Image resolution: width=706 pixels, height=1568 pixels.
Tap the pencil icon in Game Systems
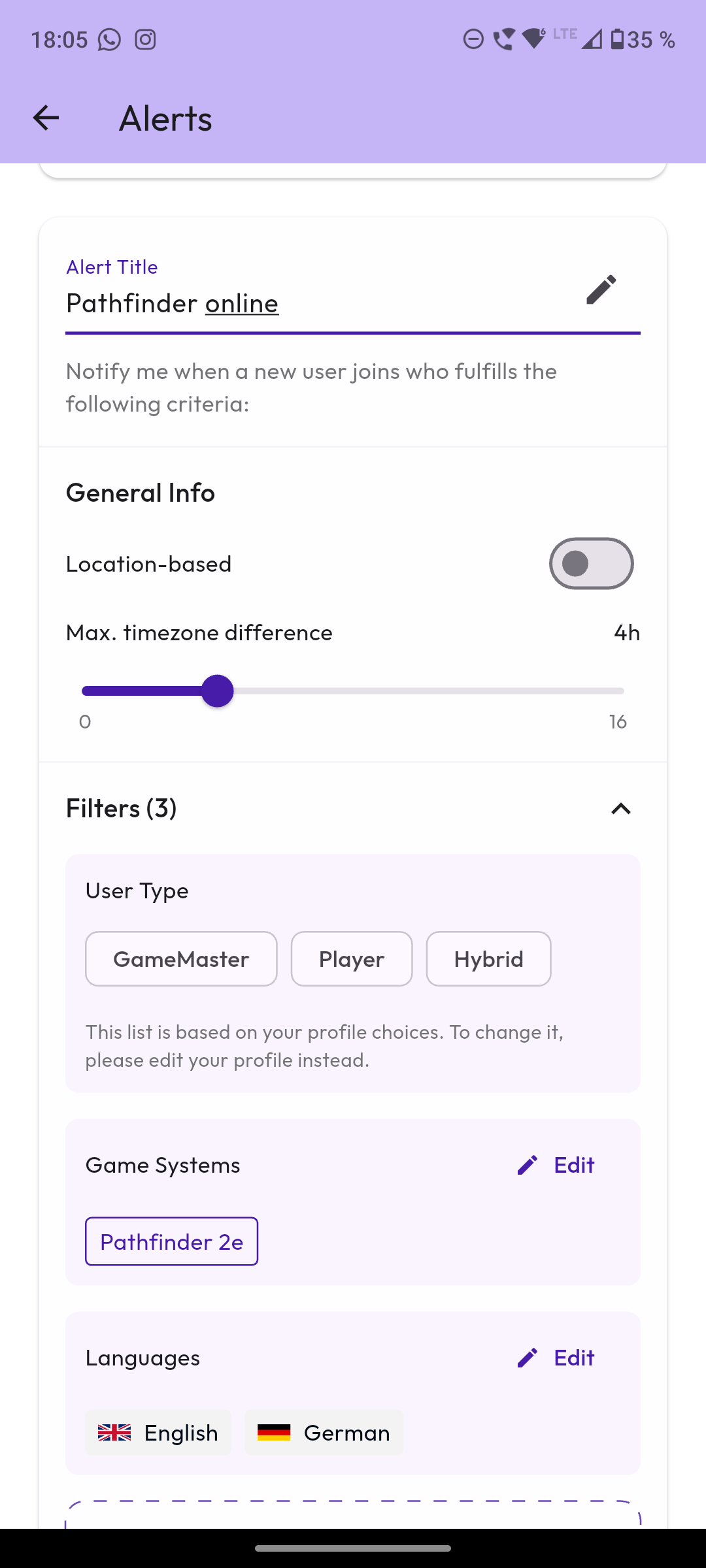(527, 1165)
